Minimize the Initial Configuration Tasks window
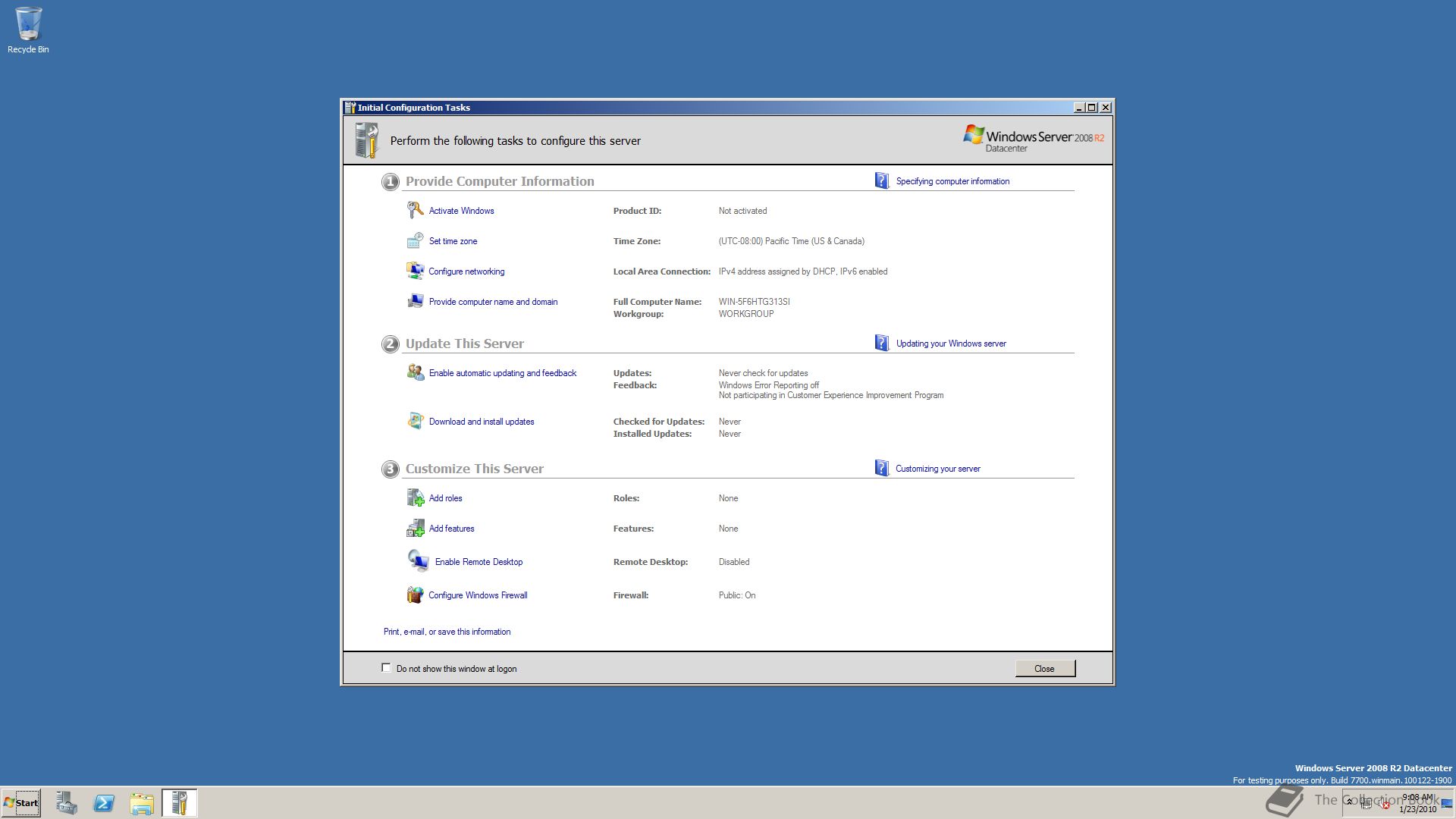Viewport: 1456px width, 819px height. [x=1079, y=108]
